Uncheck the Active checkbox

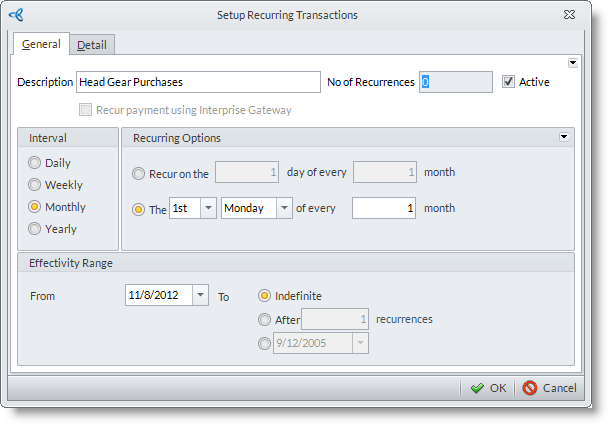pyautogui.click(x=508, y=82)
